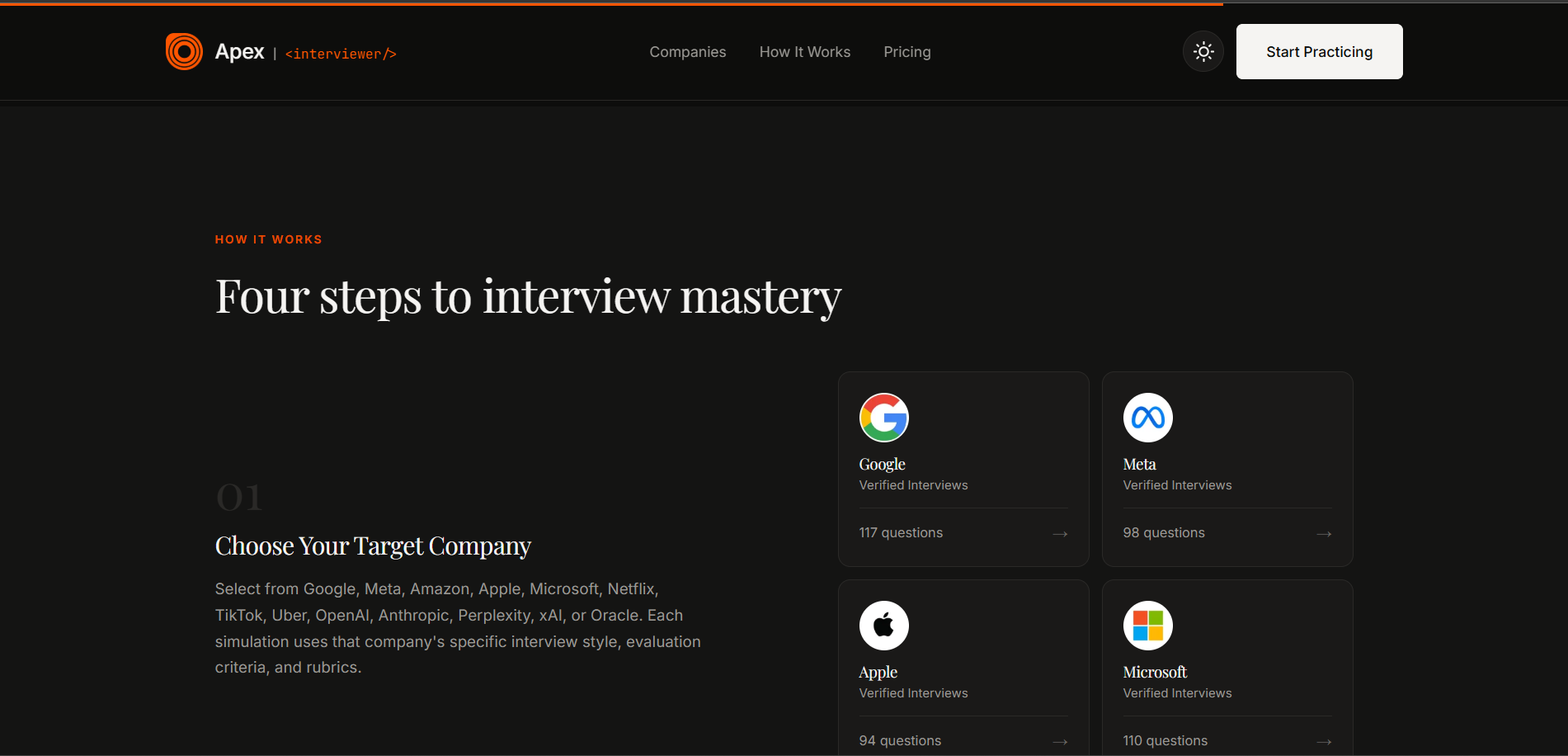1568x756 pixels.
Task: Click the '117 questions' text
Action: 901,533
